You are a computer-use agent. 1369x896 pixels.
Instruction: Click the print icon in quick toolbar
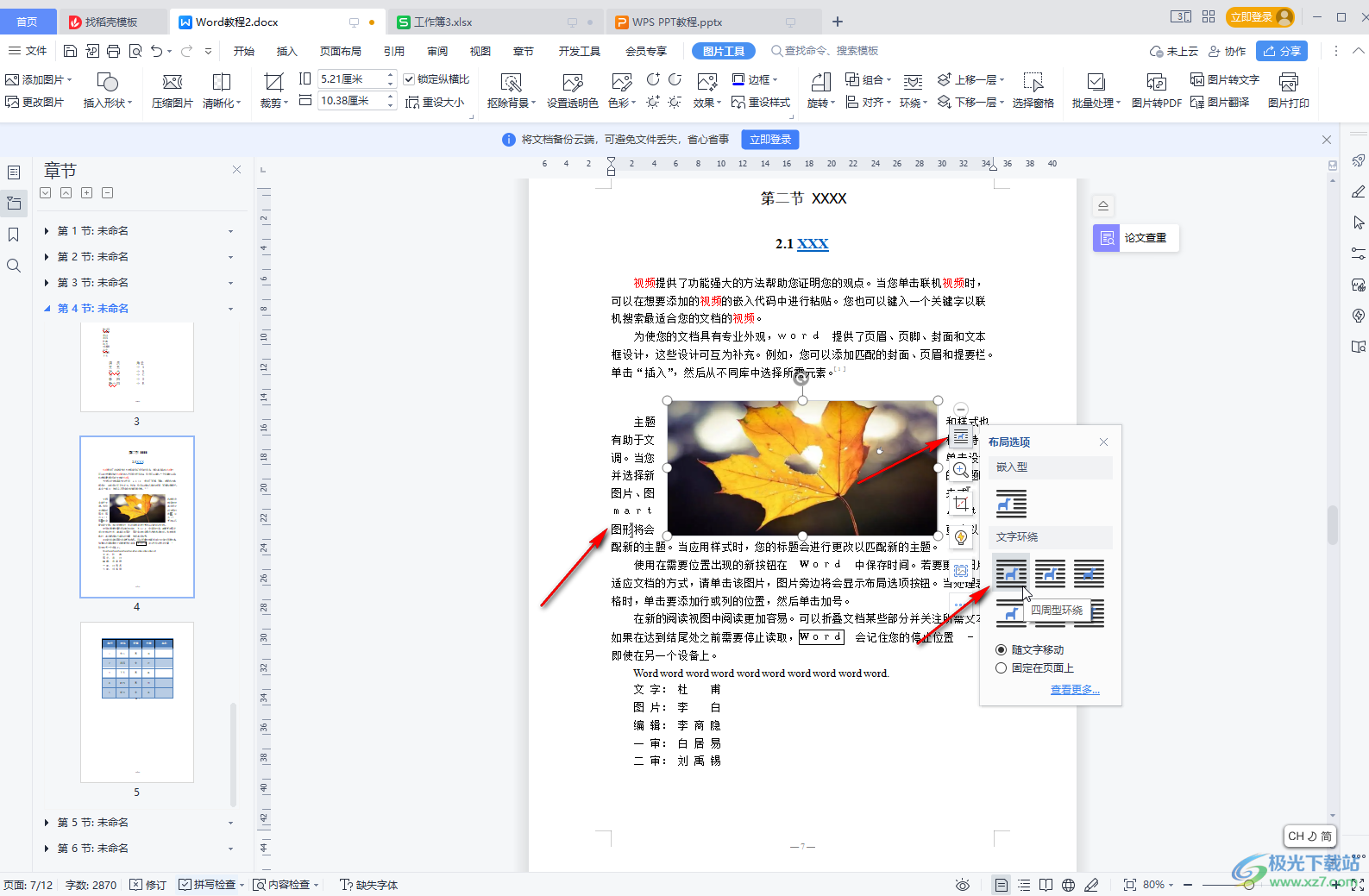[114, 51]
